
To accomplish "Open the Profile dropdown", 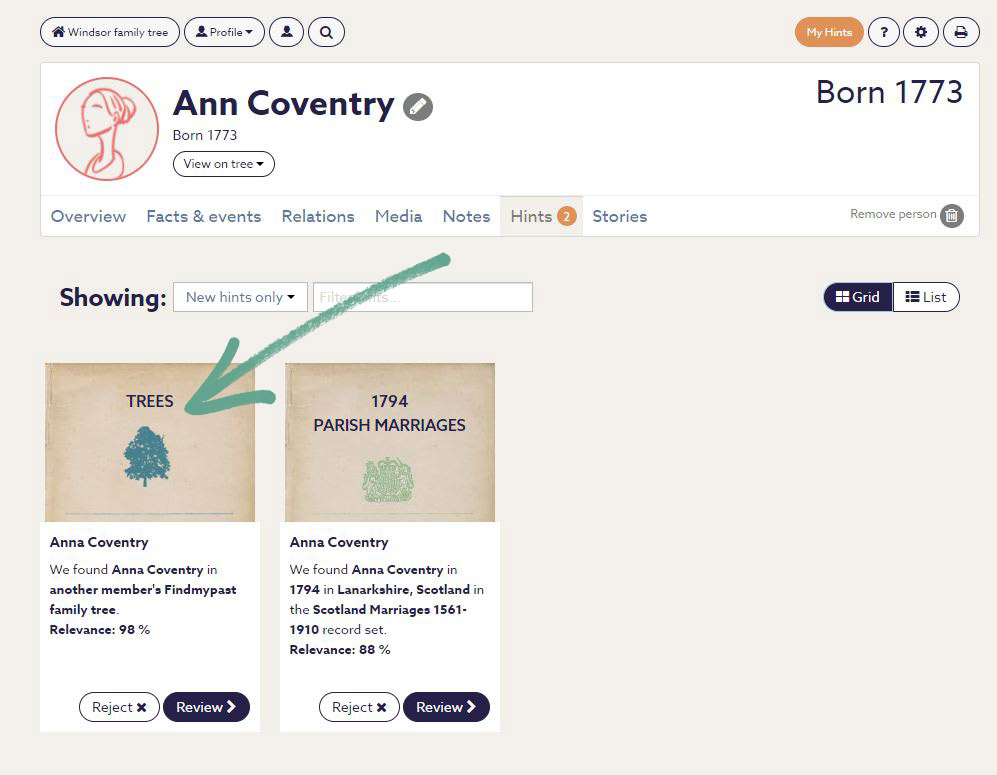I will pyautogui.click(x=224, y=32).
